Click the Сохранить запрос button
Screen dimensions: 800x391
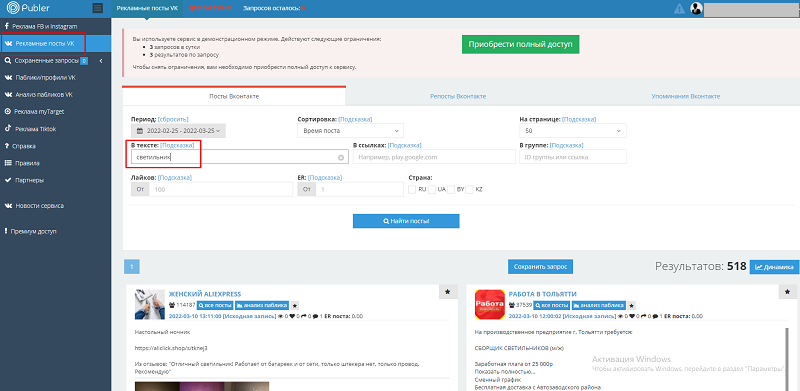coord(541,266)
